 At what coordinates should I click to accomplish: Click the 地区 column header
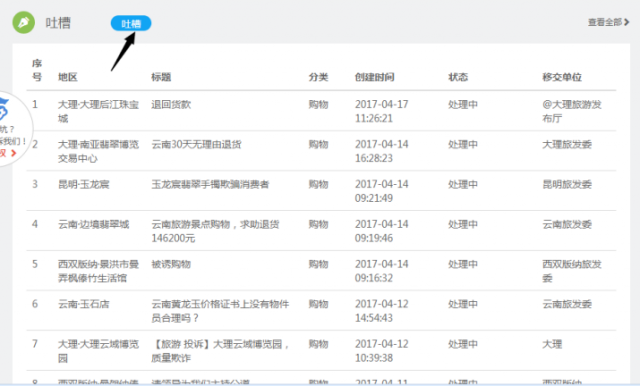coord(67,77)
